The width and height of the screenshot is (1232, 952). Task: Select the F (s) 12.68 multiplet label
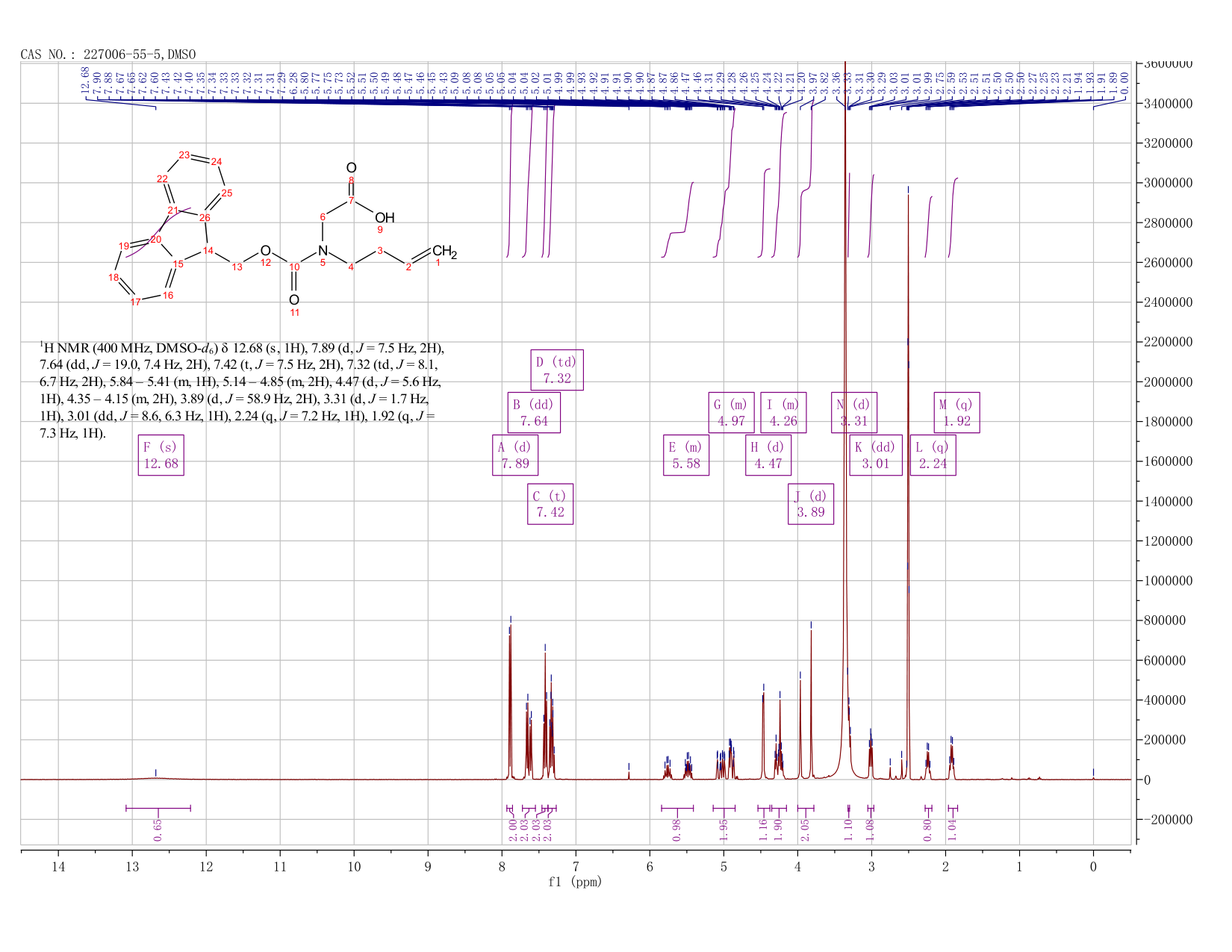click(161, 455)
